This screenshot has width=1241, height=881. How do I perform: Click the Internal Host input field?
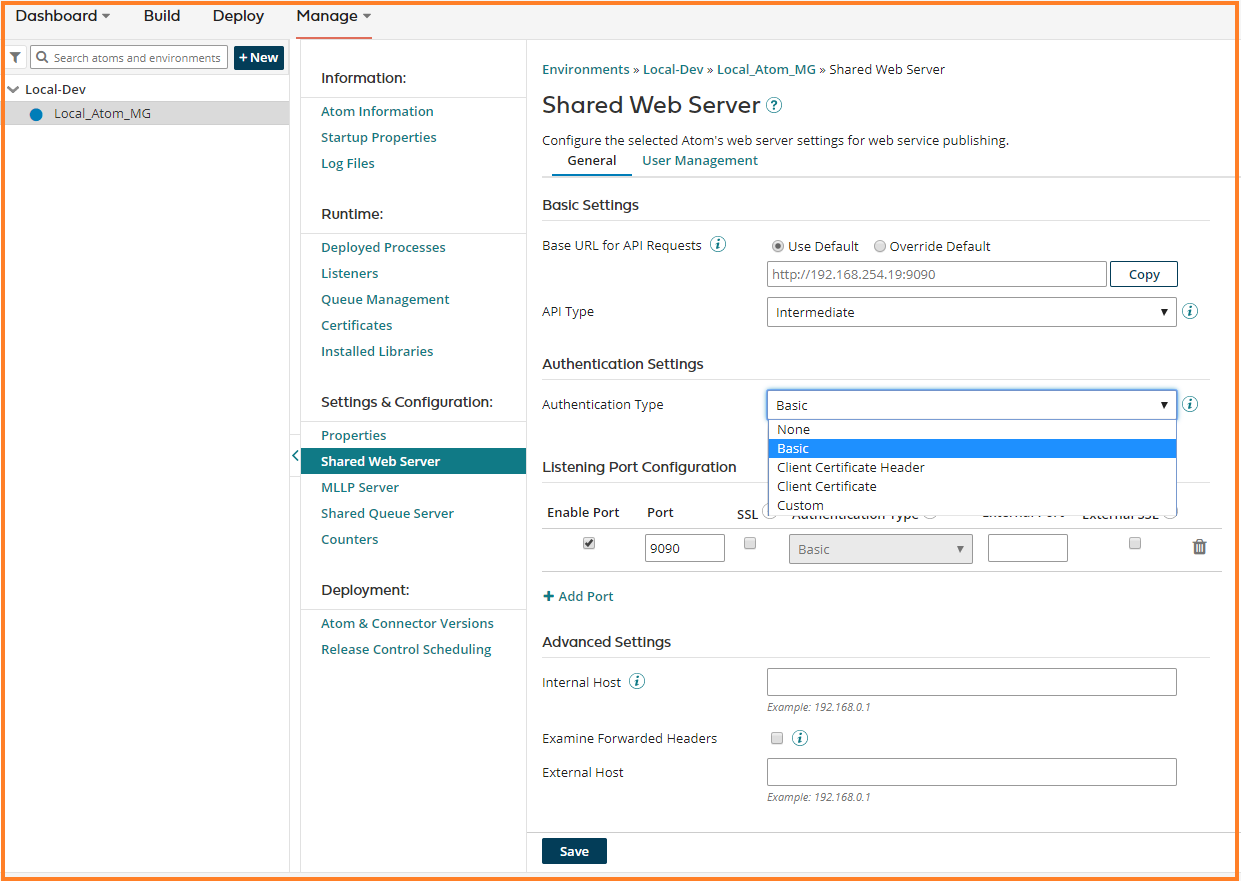(x=971, y=682)
